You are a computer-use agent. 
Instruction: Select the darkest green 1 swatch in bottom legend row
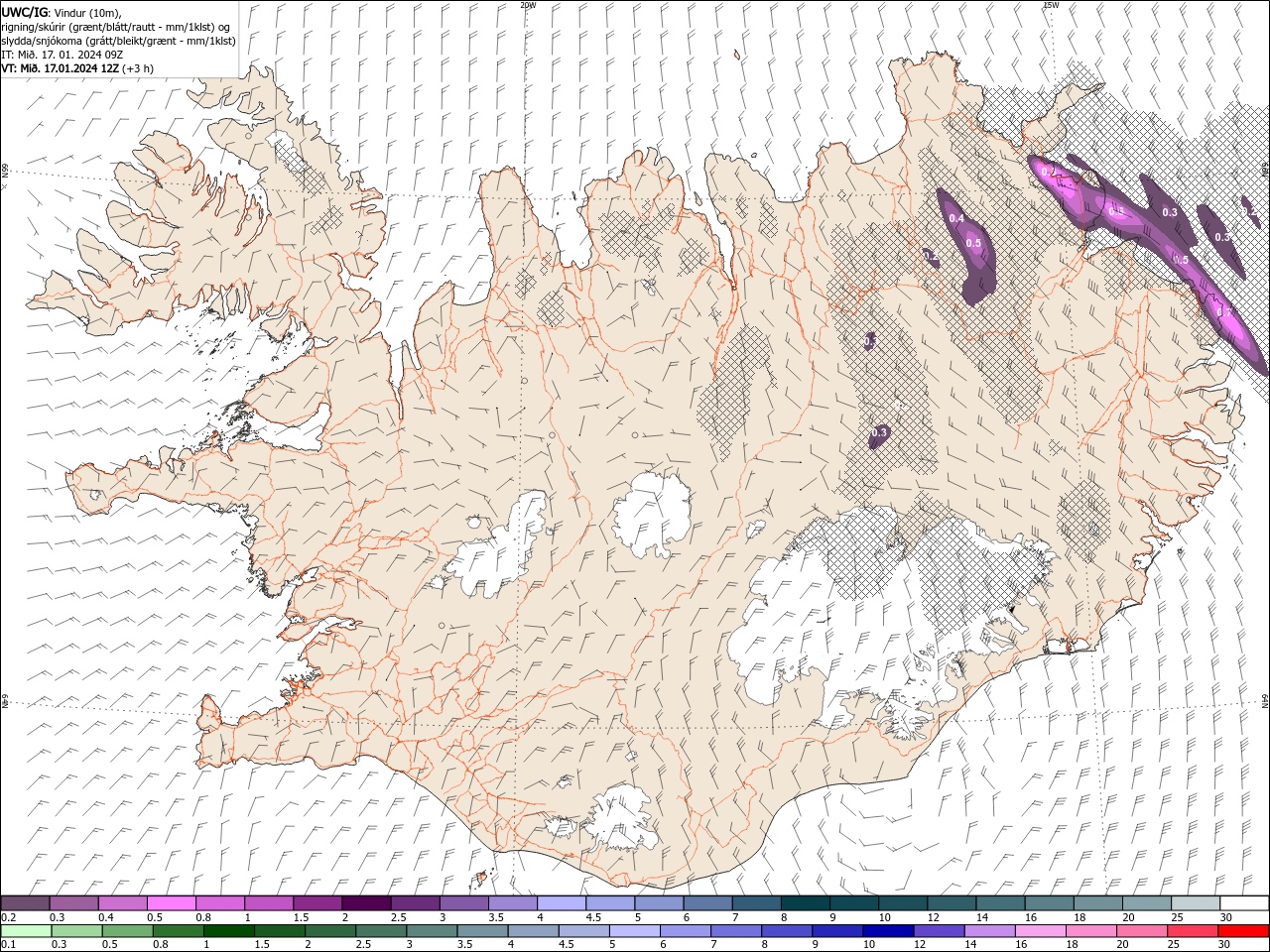pos(229,931)
